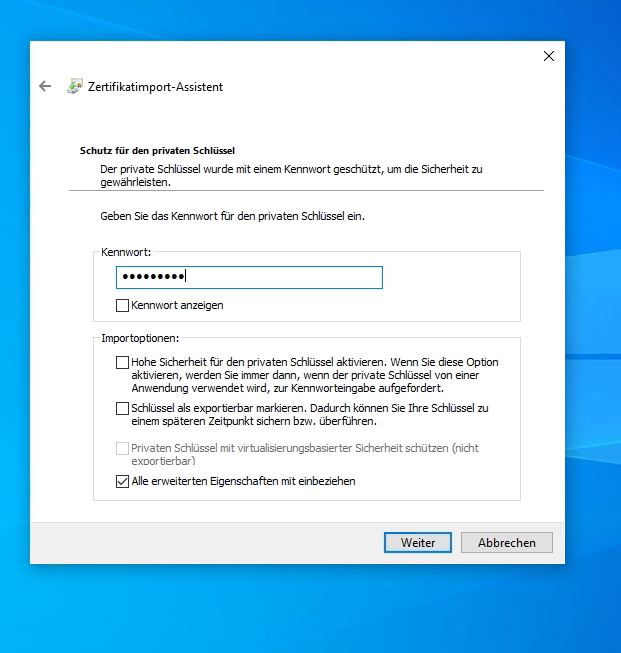Close the Zertifikatimport-Assistent dialog
This screenshot has height=653, width=621.
point(548,56)
